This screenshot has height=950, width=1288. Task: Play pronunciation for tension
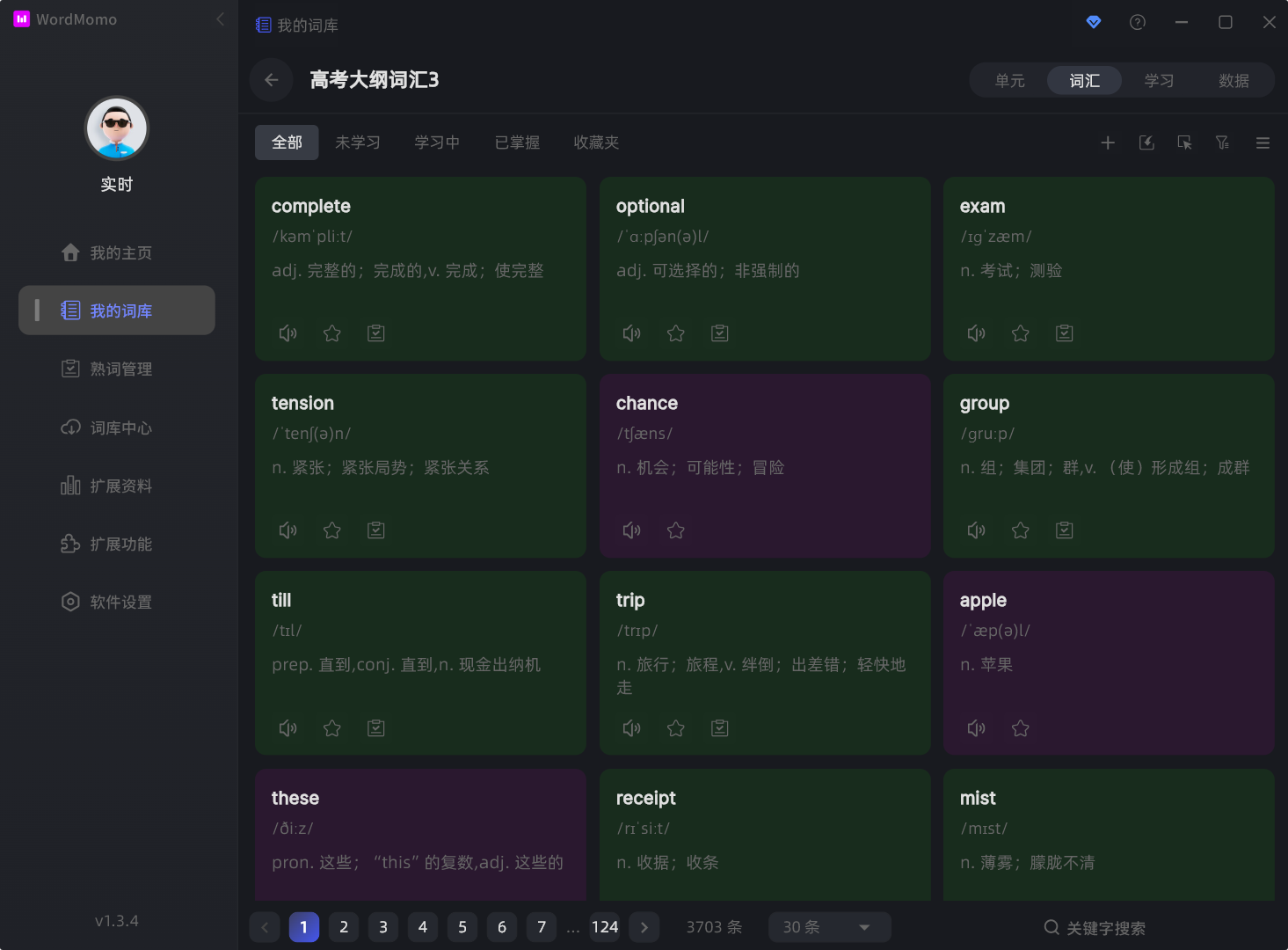(x=287, y=530)
